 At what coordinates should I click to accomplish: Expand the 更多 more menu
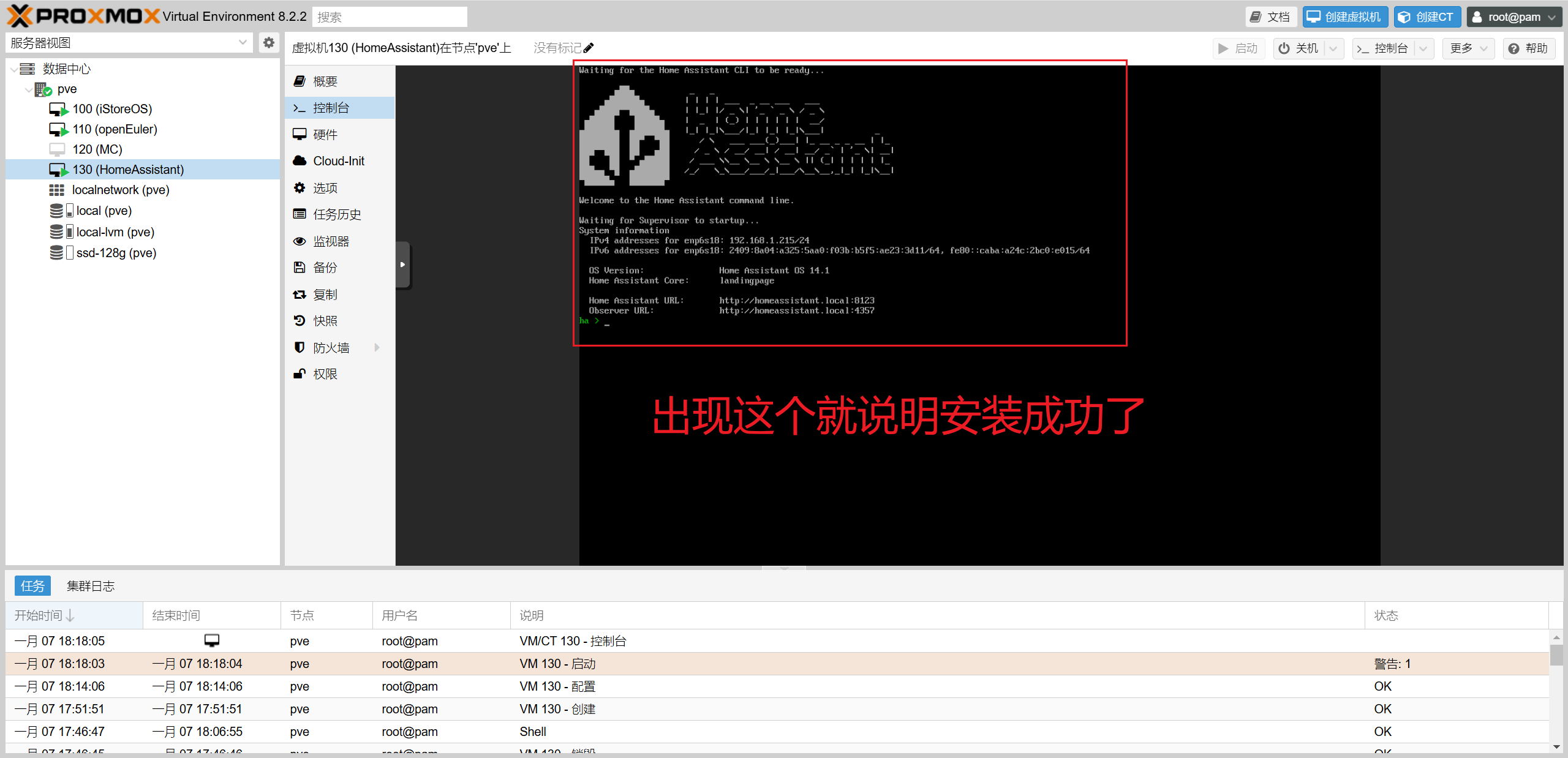point(1468,48)
